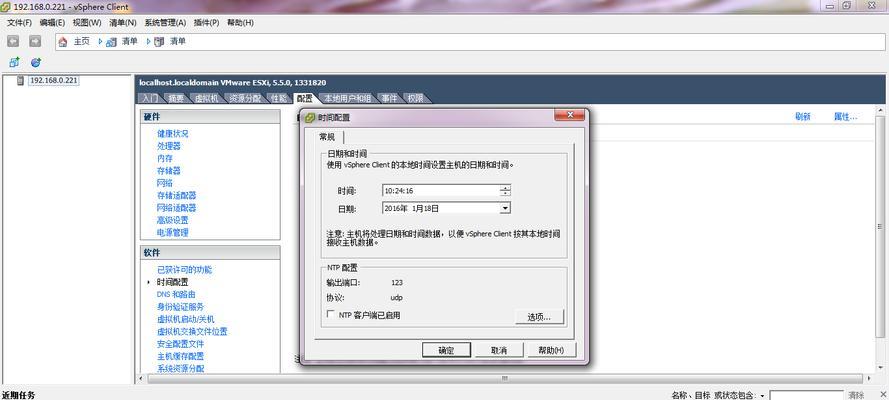
Task: Open 高级设置 in hardware list
Action: [x=173, y=220]
